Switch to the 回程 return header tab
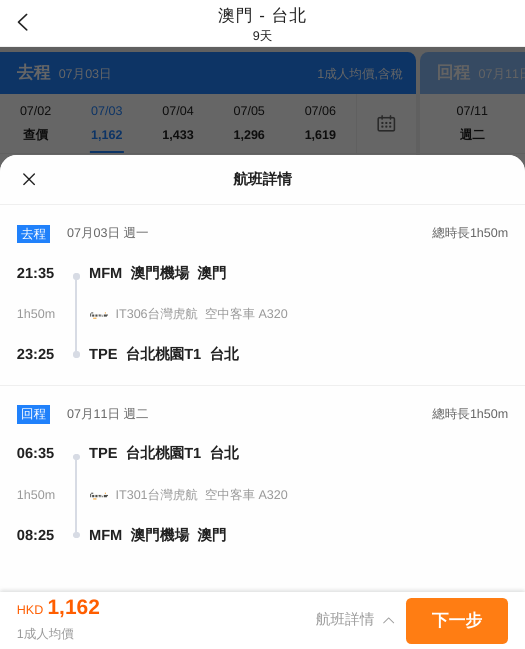Viewport: 525px width, 649px height. click(473, 73)
